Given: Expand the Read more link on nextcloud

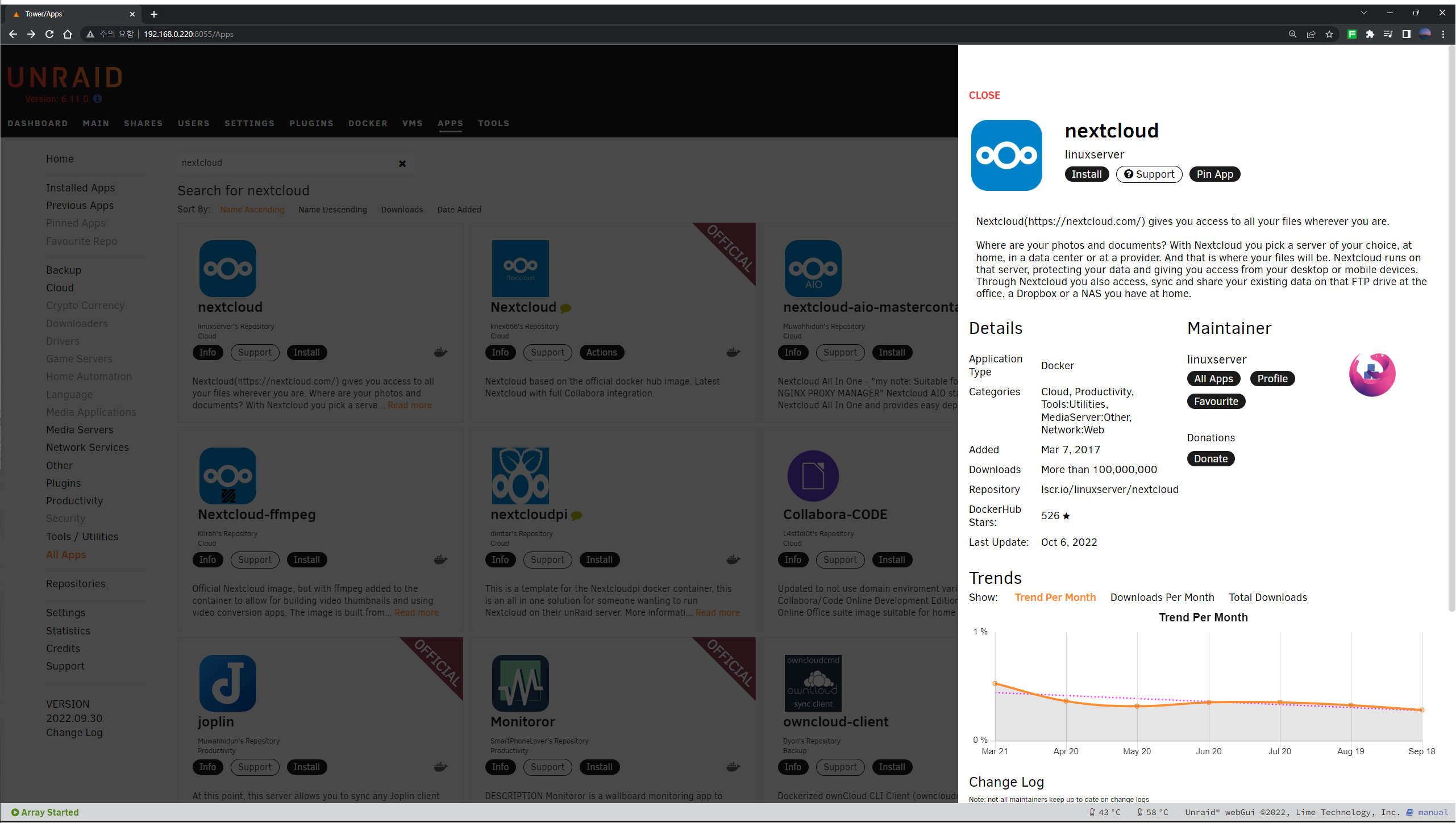Looking at the screenshot, I should coord(409,405).
